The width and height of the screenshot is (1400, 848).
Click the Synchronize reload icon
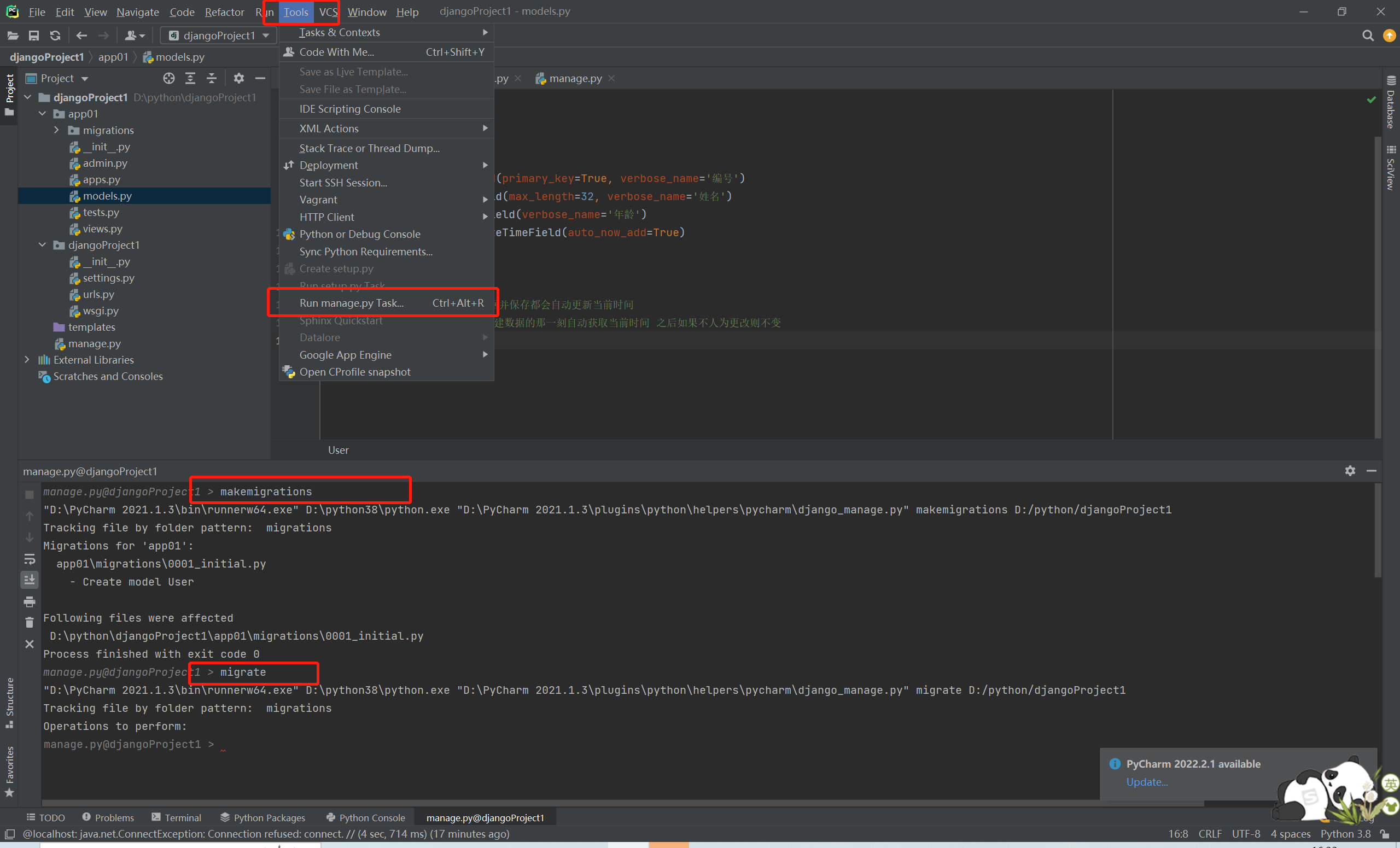(x=55, y=36)
